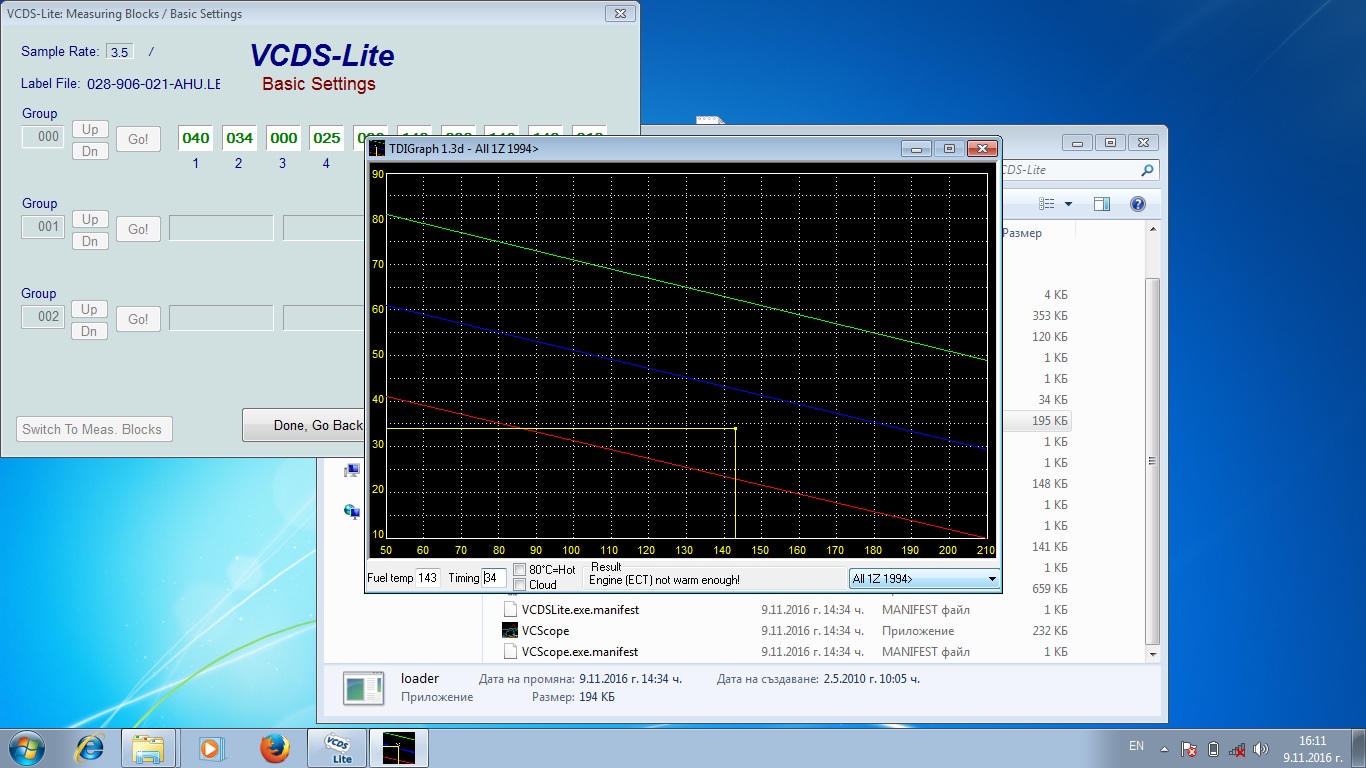
Task: Select the VCDSLite.exe.manifest file
Action: point(580,610)
